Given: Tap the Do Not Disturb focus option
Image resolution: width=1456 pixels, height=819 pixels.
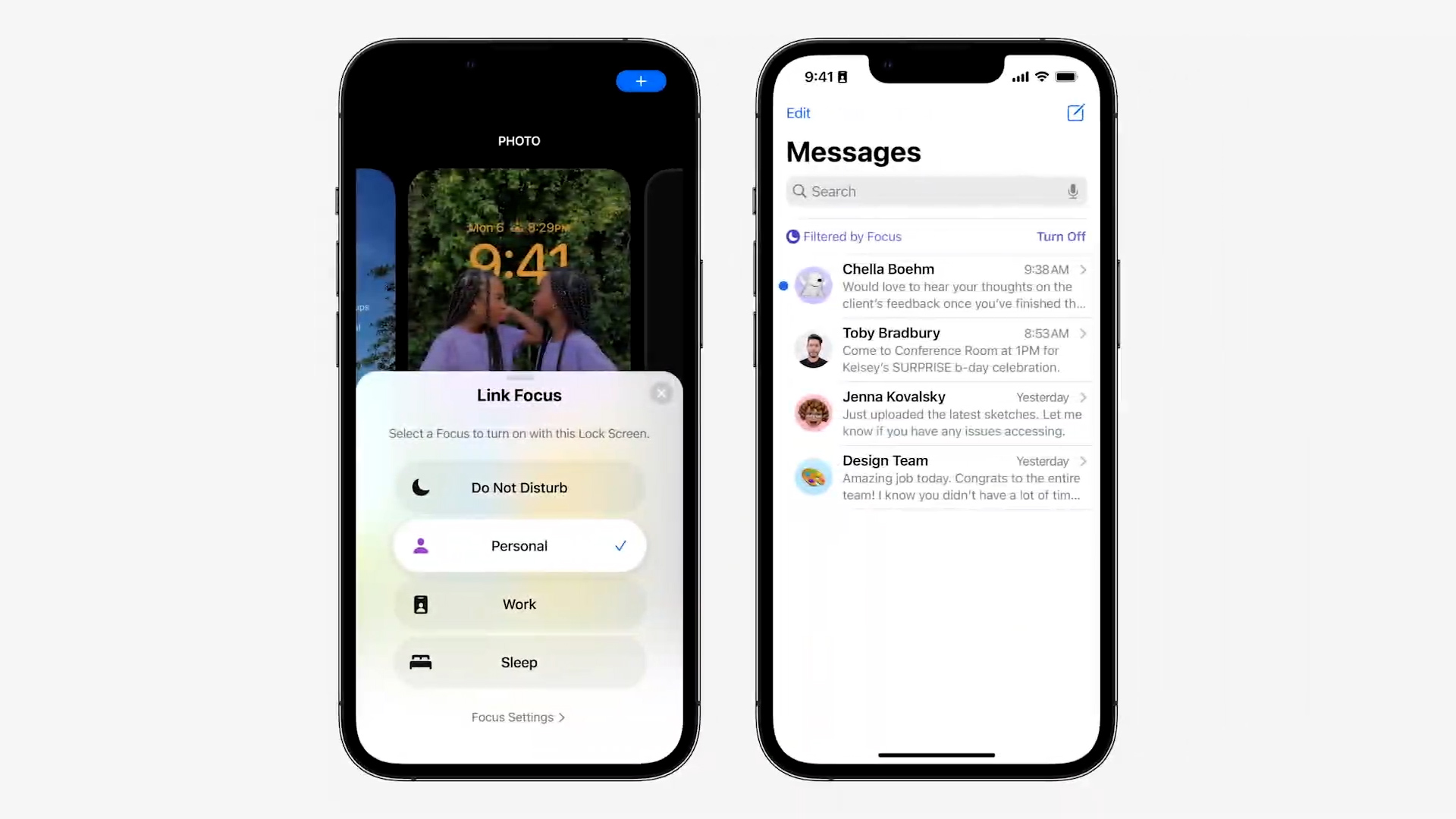Looking at the screenshot, I should pyautogui.click(x=519, y=487).
